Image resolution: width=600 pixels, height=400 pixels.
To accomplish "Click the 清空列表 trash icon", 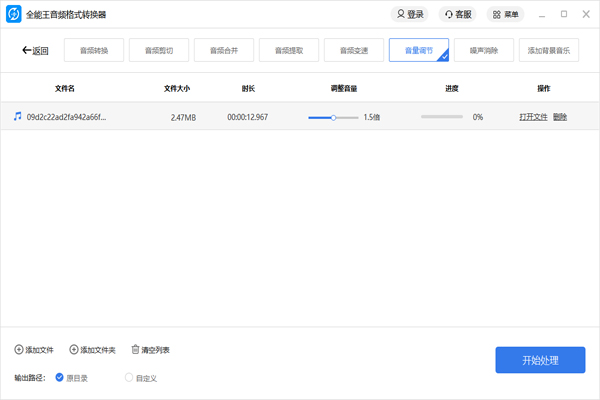I will (135, 350).
